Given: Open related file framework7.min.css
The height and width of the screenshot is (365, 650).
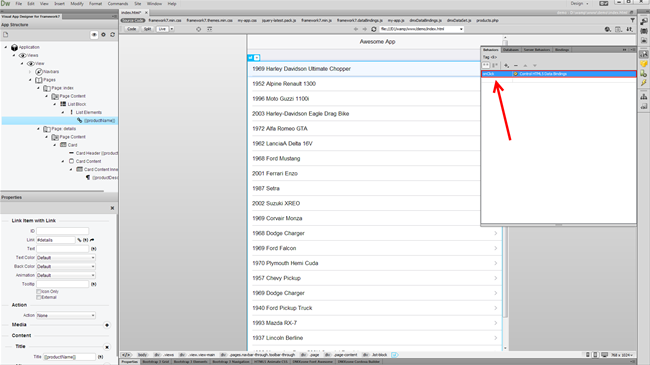Looking at the screenshot, I should pos(165,20).
